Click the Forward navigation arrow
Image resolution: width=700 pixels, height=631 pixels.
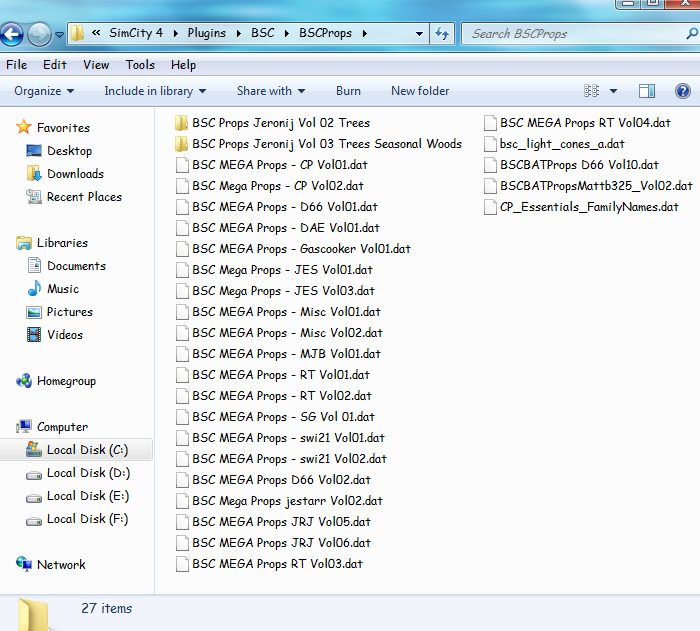pyautogui.click(x=39, y=34)
